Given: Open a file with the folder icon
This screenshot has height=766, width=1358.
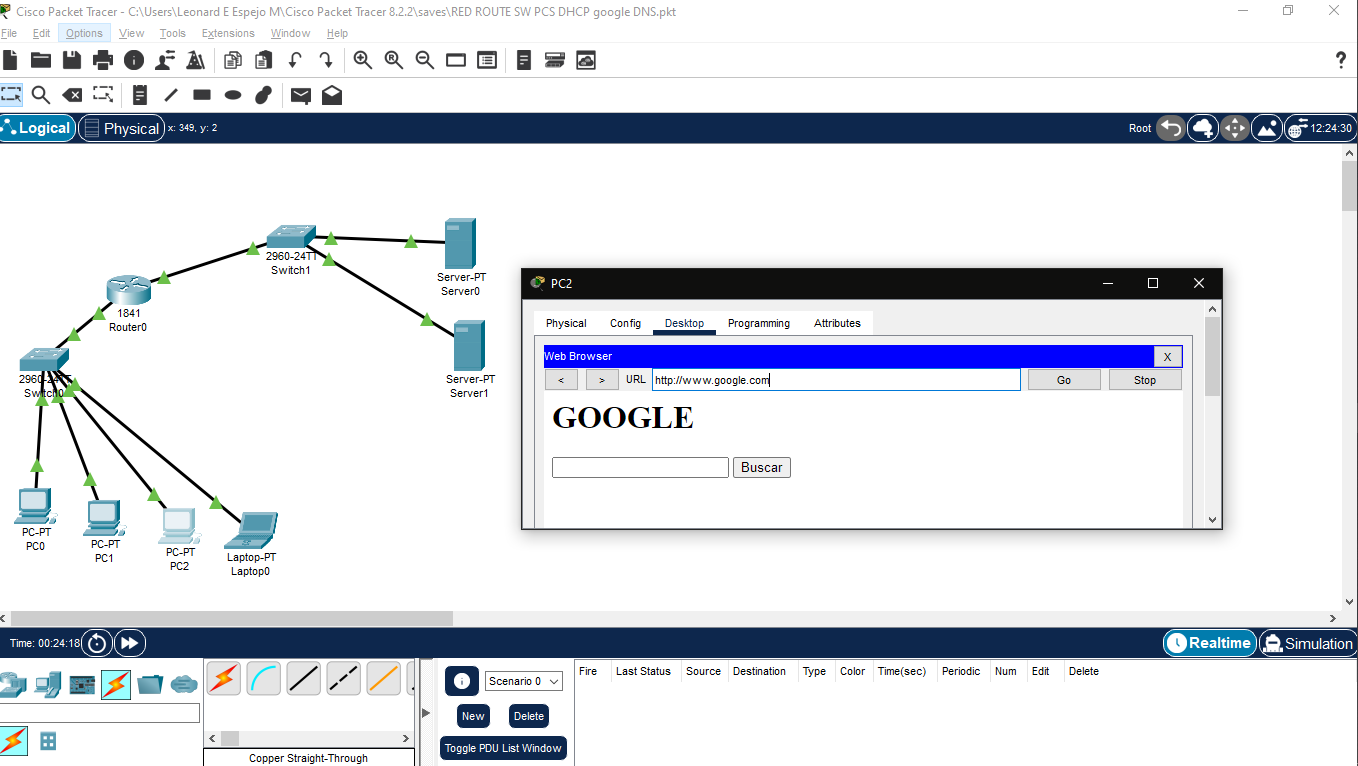Looking at the screenshot, I should (41, 60).
